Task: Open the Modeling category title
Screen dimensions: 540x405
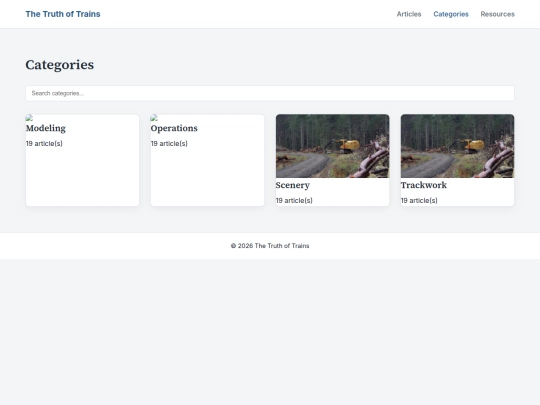Action: [x=46, y=128]
